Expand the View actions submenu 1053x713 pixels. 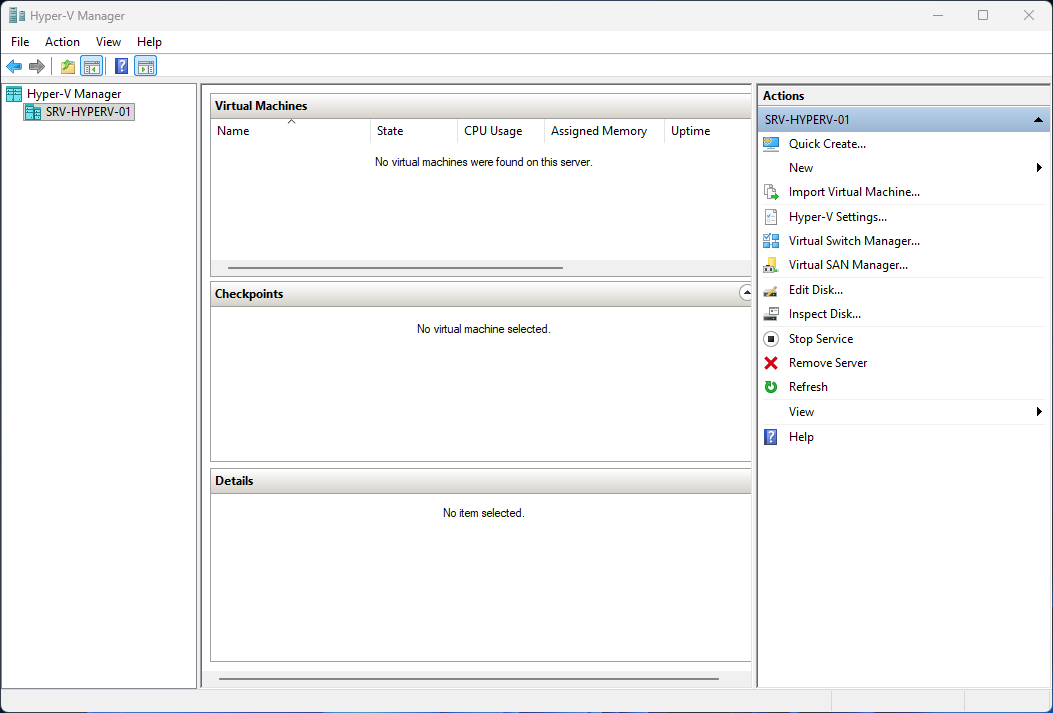(x=801, y=411)
